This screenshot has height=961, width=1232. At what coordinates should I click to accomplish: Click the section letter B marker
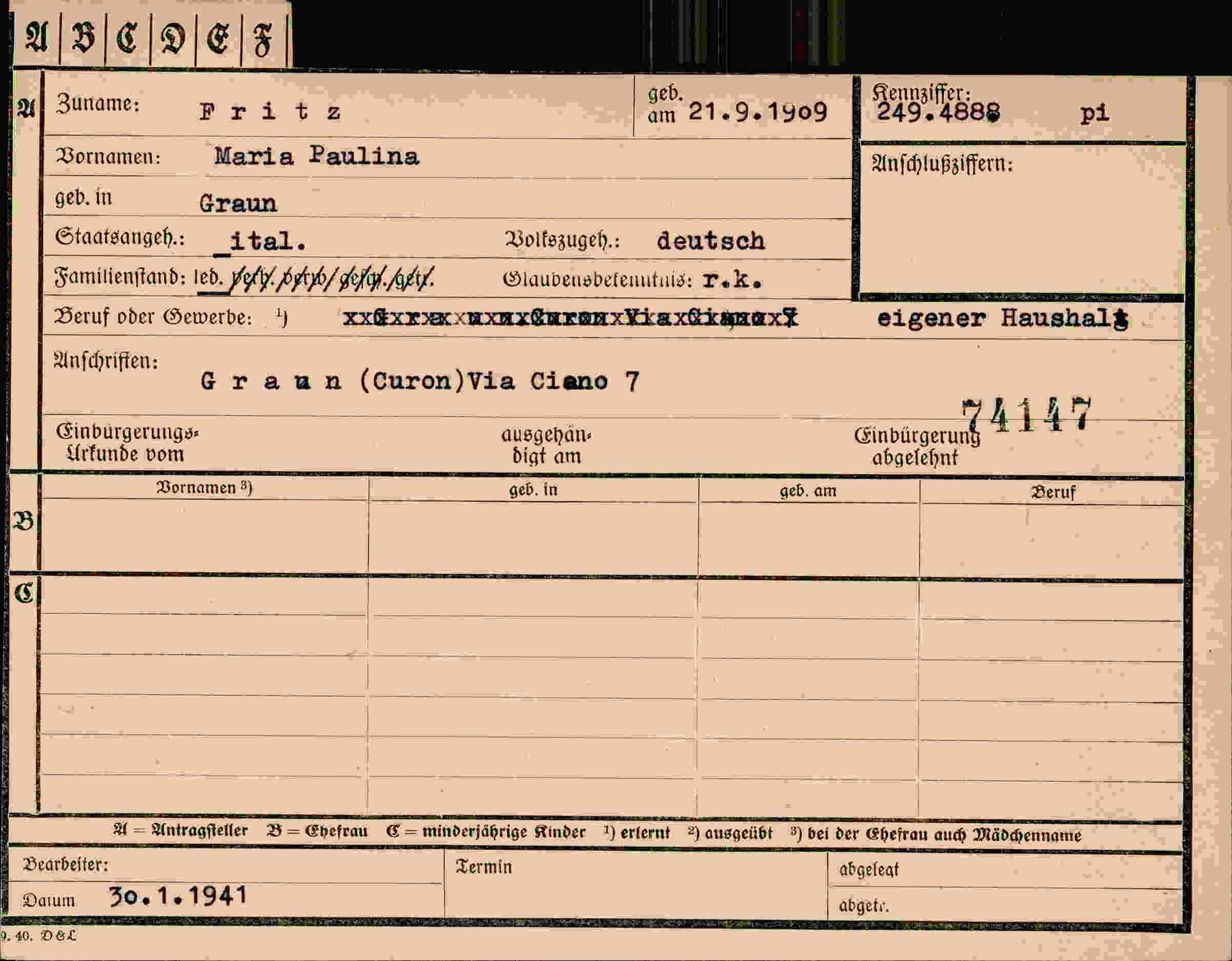coord(24,521)
